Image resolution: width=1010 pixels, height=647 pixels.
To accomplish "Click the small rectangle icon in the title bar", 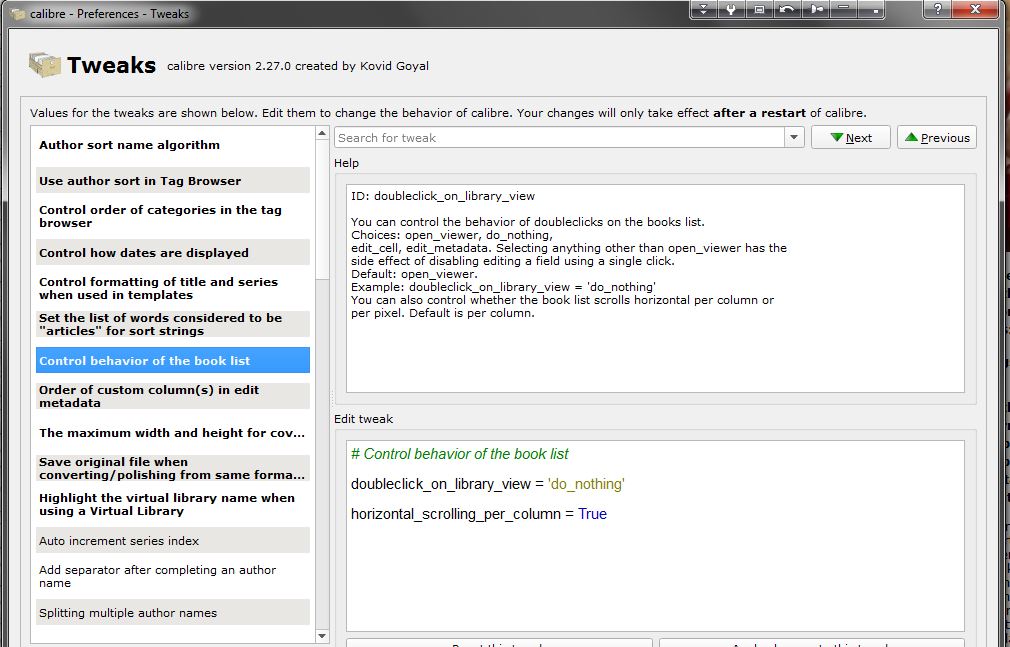I will tap(760, 10).
